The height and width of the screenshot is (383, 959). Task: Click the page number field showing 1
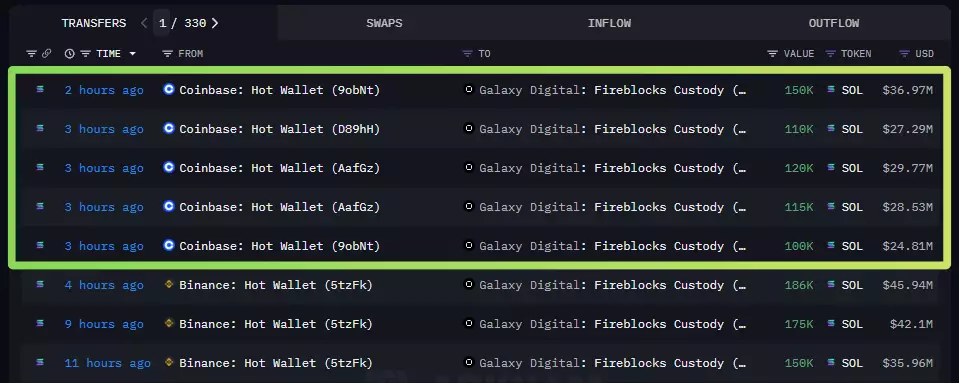click(161, 23)
